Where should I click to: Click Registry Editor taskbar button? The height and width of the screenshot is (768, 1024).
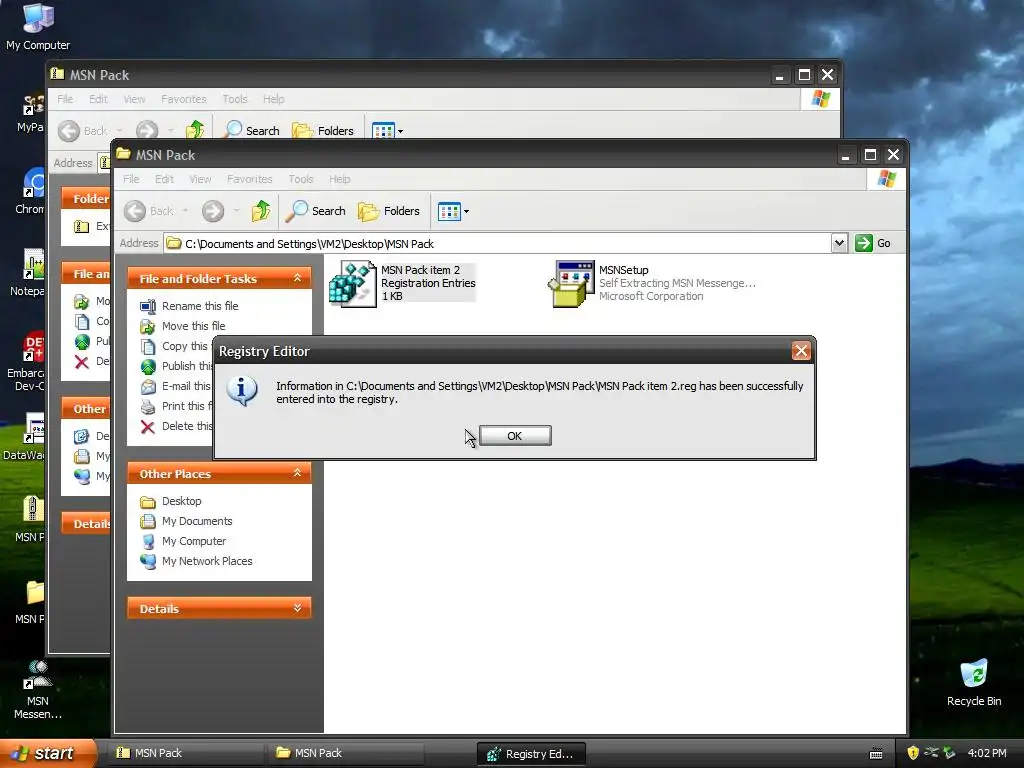pos(531,754)
